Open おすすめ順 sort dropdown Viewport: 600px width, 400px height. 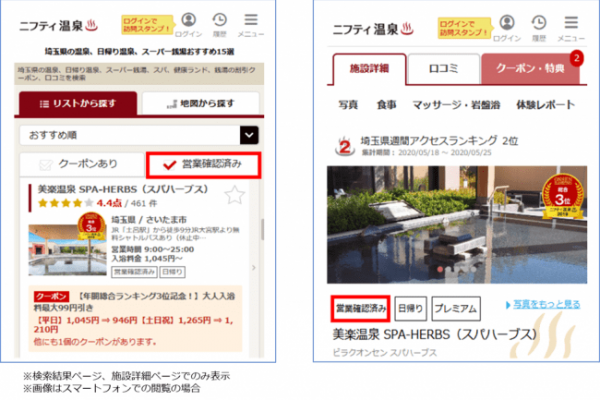[x=139, y=135]
